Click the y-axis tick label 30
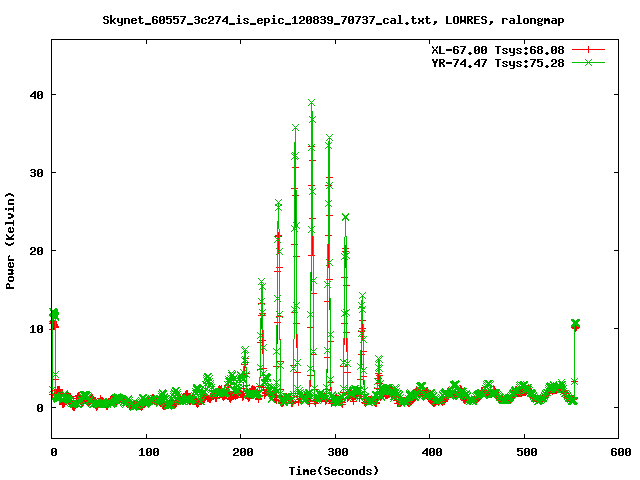The image size is (640, 480). pyautogui.click(x=36, y=173)
